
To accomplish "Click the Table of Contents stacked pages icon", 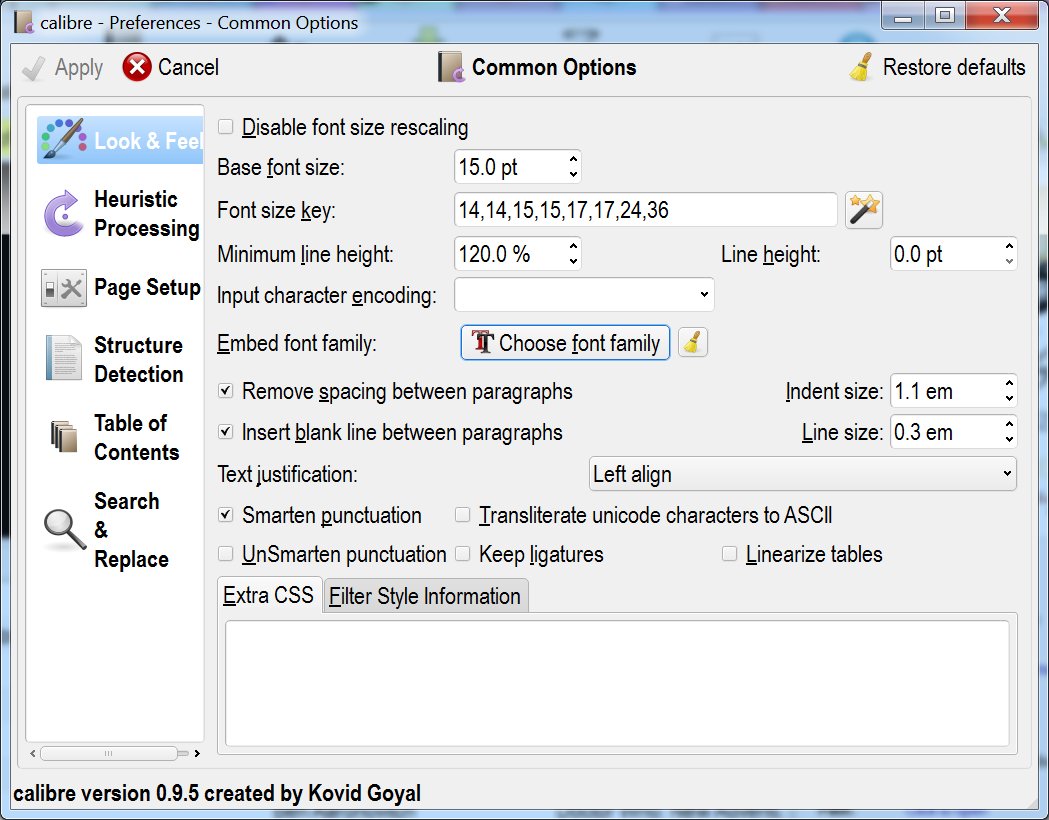I will (64, 436).
